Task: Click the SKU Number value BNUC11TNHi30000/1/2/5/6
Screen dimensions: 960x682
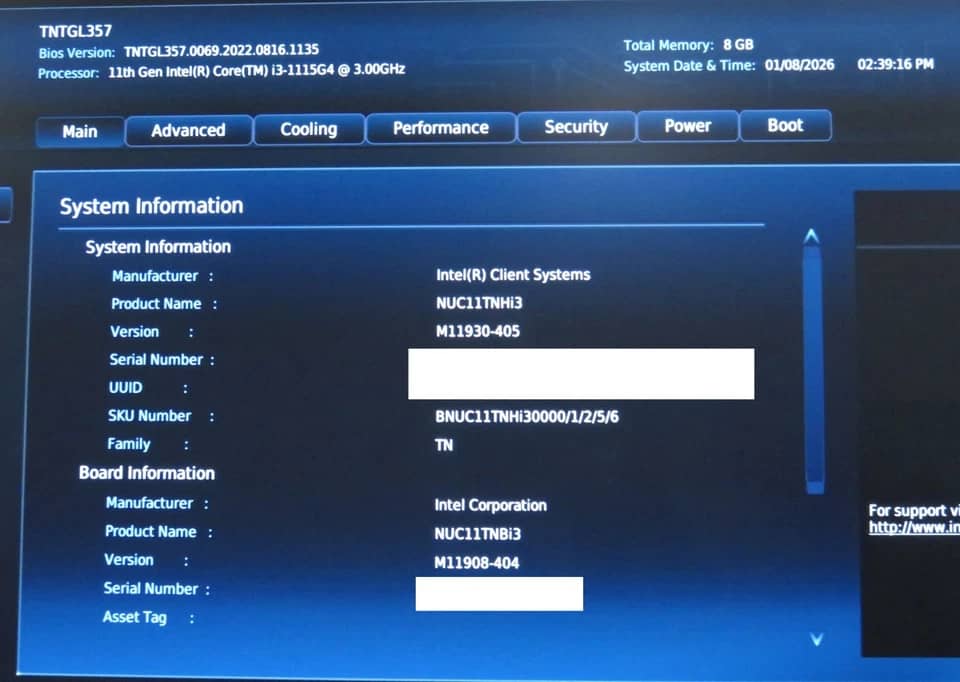Action: click(x=527, y=417)
